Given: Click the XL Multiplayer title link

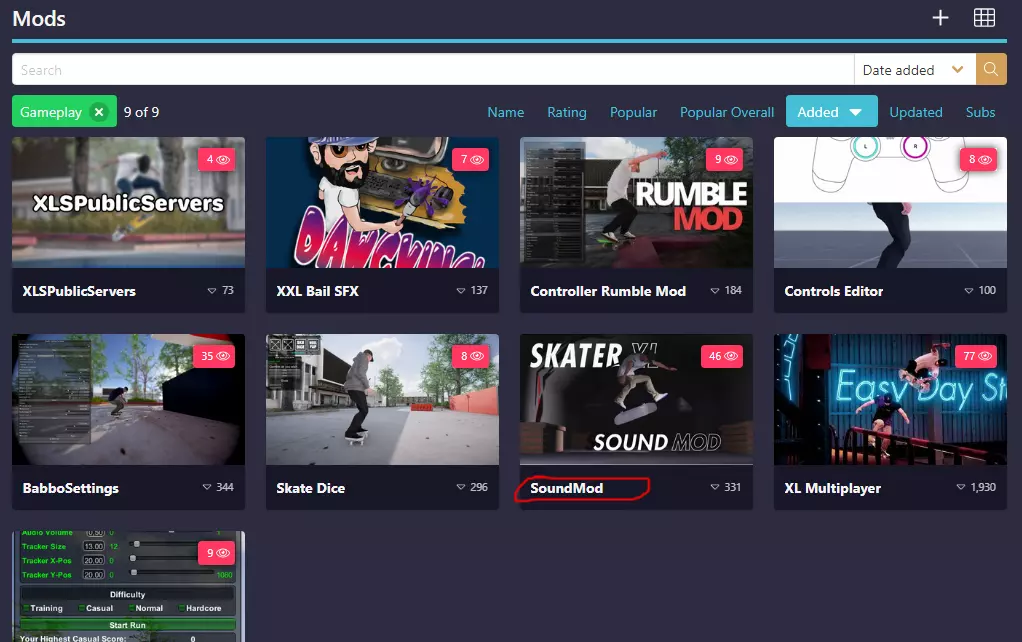Looking at the screenshot, I should [832, 488].
